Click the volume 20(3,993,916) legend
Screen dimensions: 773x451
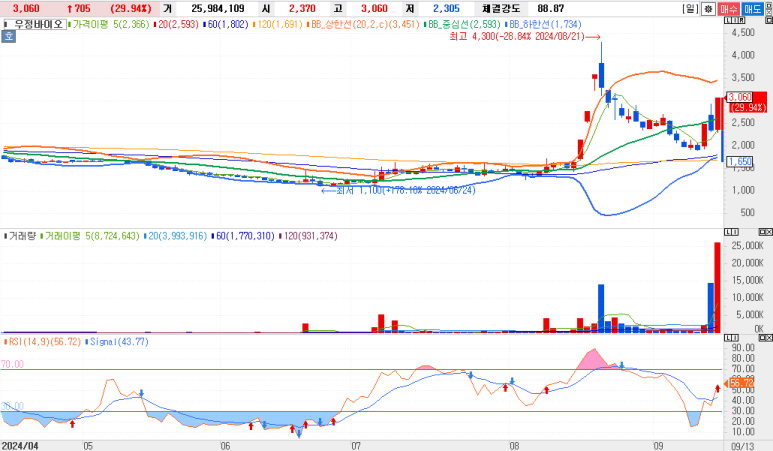176,236
